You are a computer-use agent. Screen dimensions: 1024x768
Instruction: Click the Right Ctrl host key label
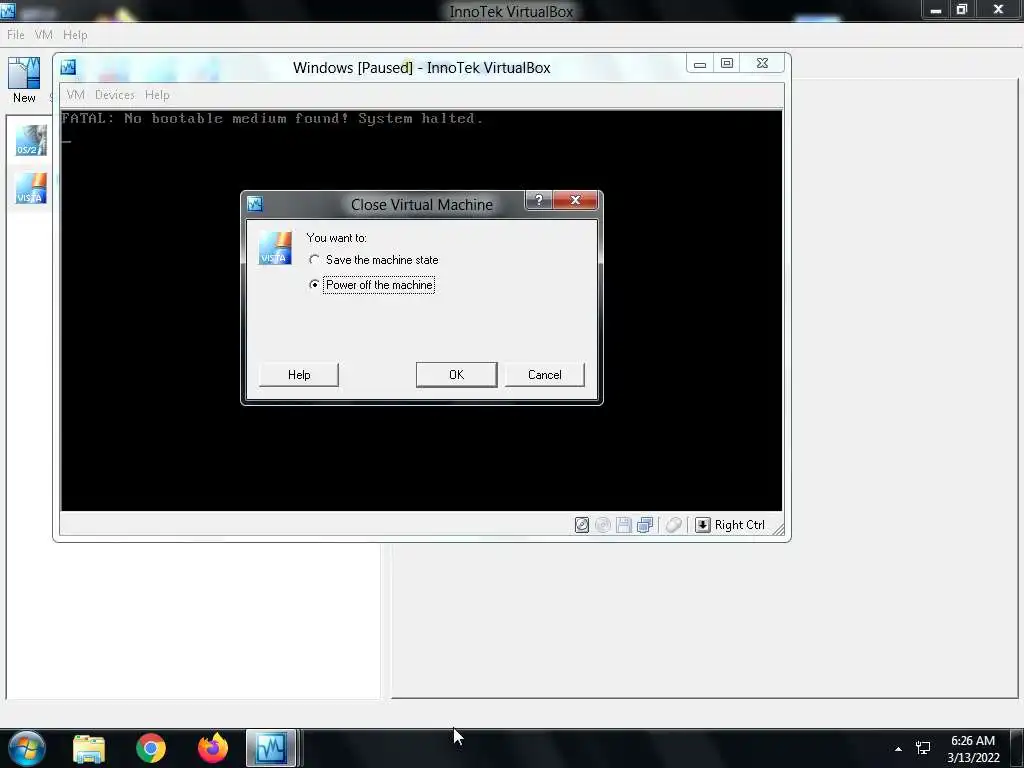click(739, 525)
